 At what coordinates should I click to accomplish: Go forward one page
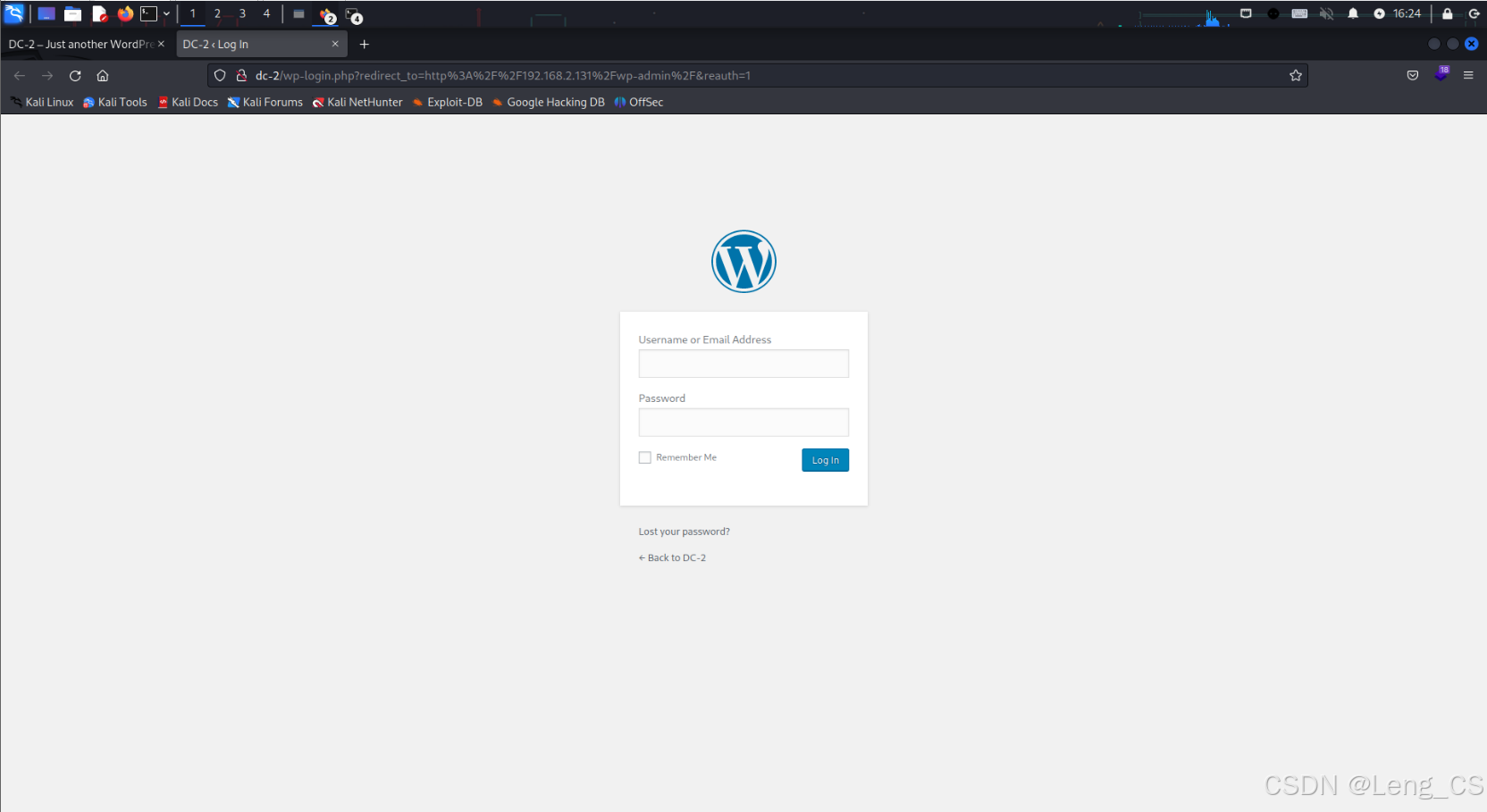[x=47, y=76]
